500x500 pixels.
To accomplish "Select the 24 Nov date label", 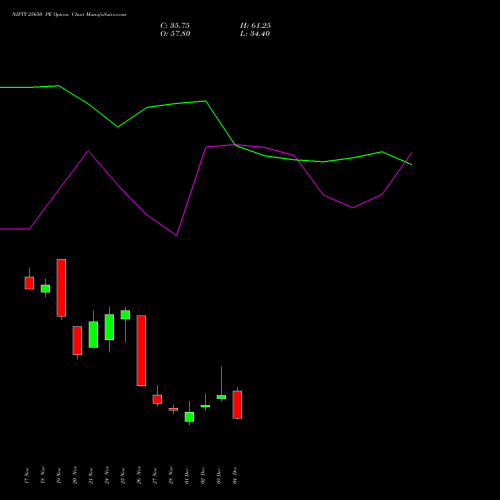I will pos(107,476).
